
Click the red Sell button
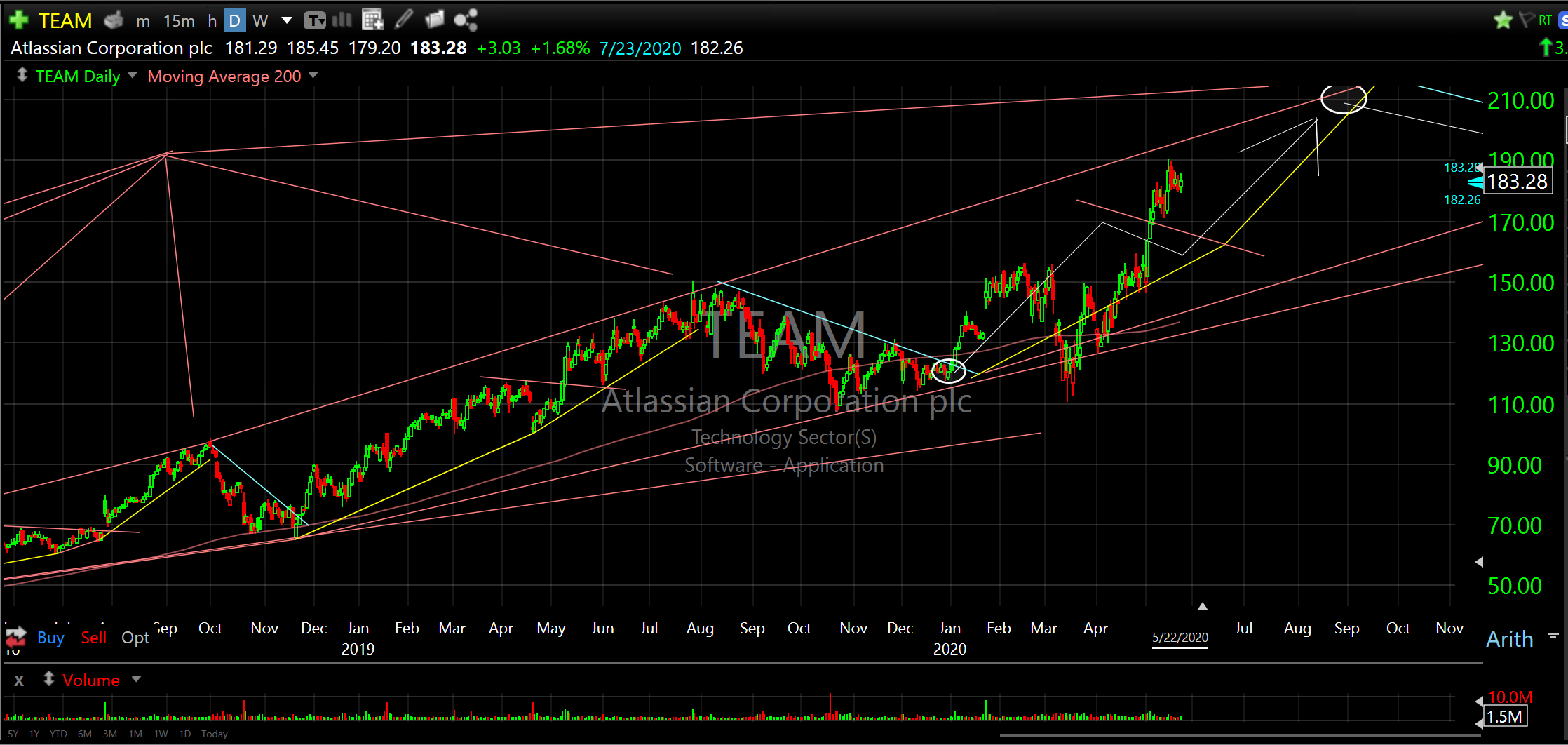click(x=94, y=638)
